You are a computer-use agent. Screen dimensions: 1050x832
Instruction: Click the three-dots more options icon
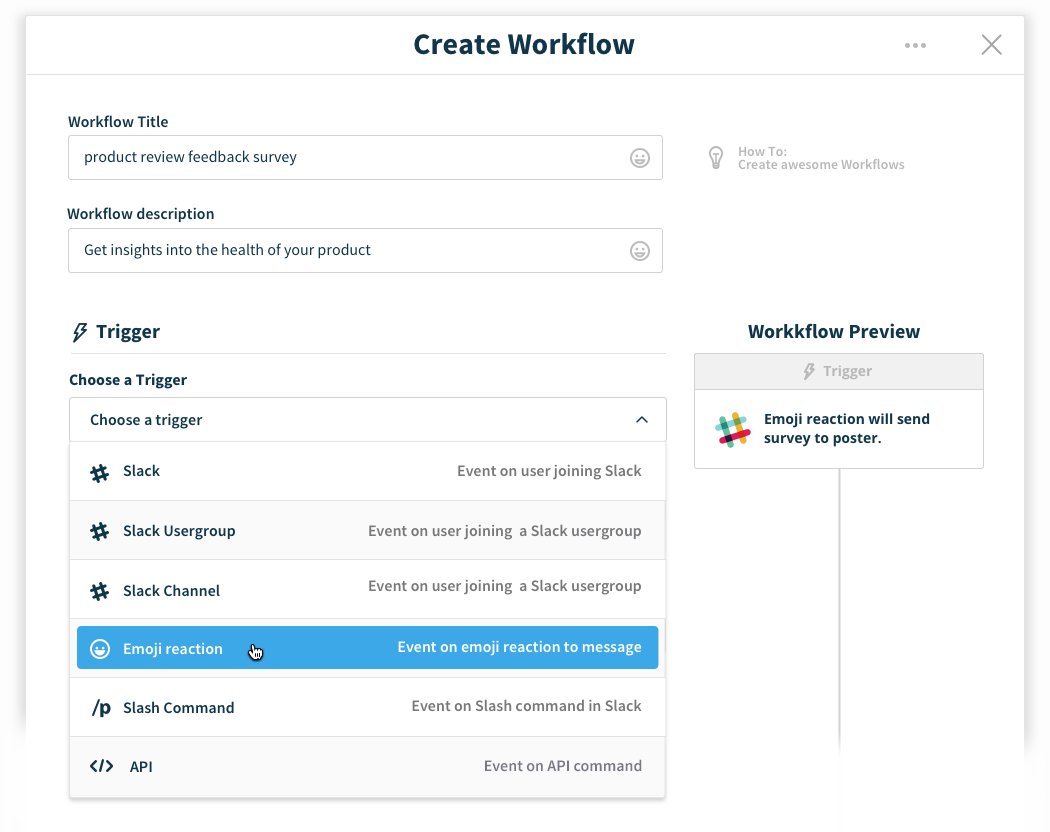click(x=915, y=45)
